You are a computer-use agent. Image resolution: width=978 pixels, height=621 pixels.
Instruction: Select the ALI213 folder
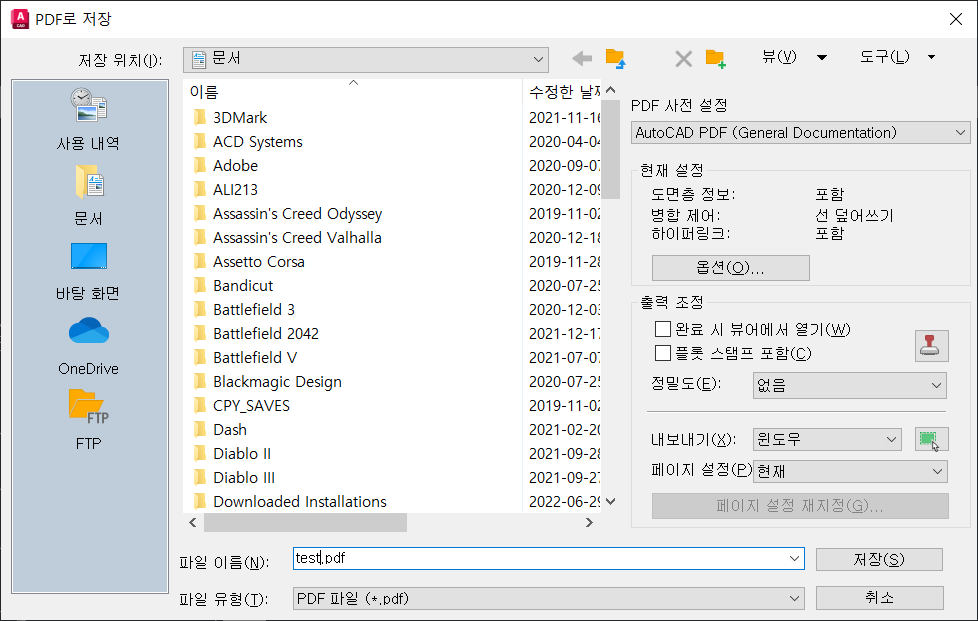pyautogui.click(x=225, y=189)
